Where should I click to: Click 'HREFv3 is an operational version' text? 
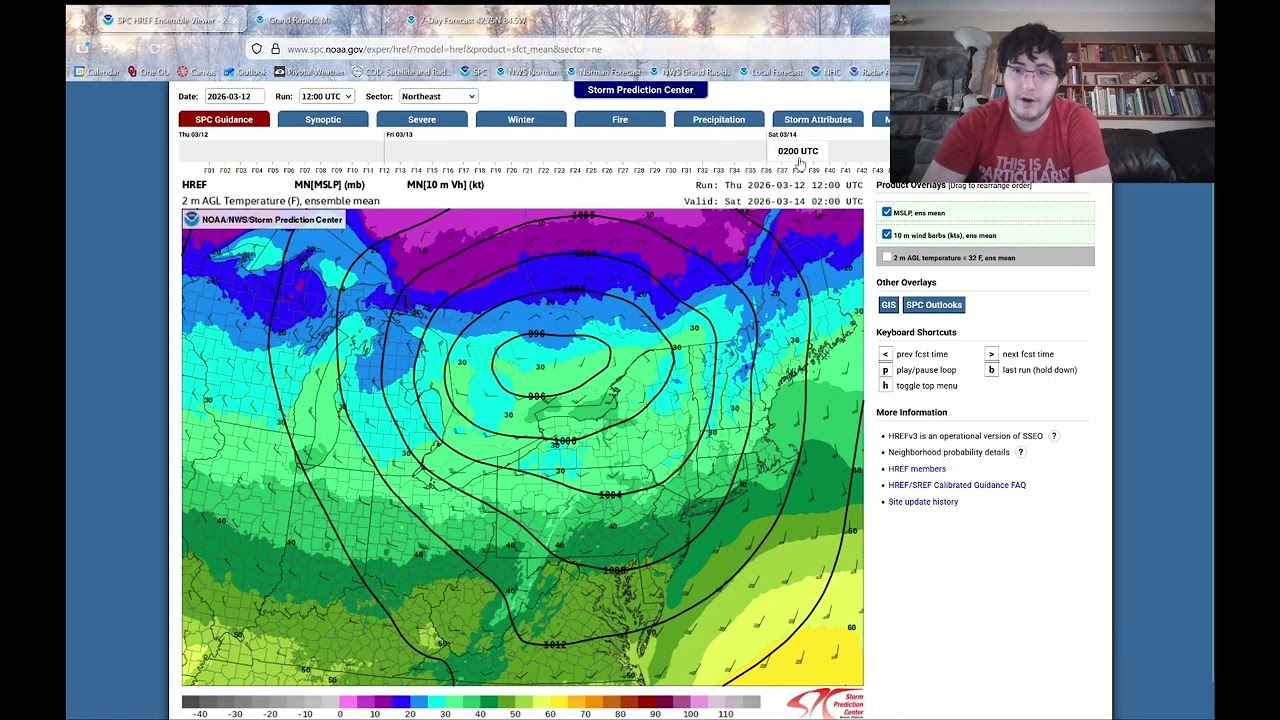965,436
